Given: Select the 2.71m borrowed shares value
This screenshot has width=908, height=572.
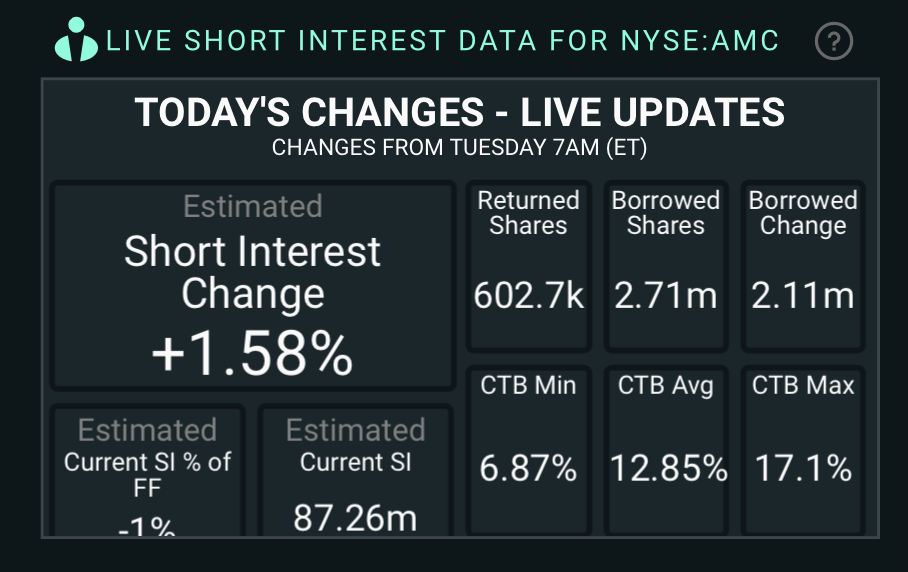Looking at the screenshot, I should tap(666, 296).
